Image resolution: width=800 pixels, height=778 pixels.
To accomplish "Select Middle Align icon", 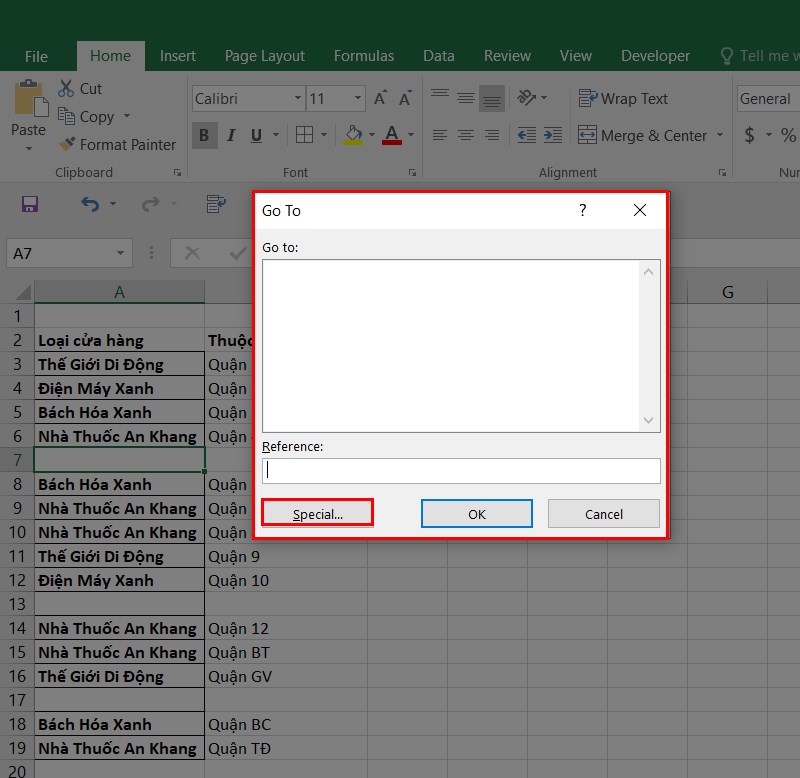I will tap(465, 98).
